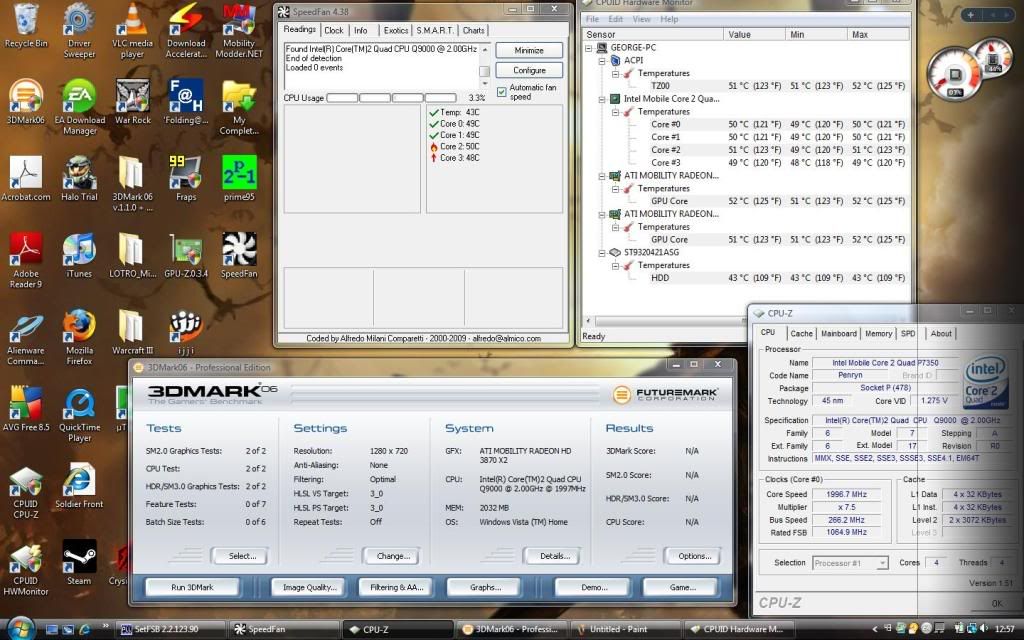Image resolution: width=1024 pixels, height=640 pixels.
Task: Collapse Temperatures node above the HDD row
Action: pos(615,265)
